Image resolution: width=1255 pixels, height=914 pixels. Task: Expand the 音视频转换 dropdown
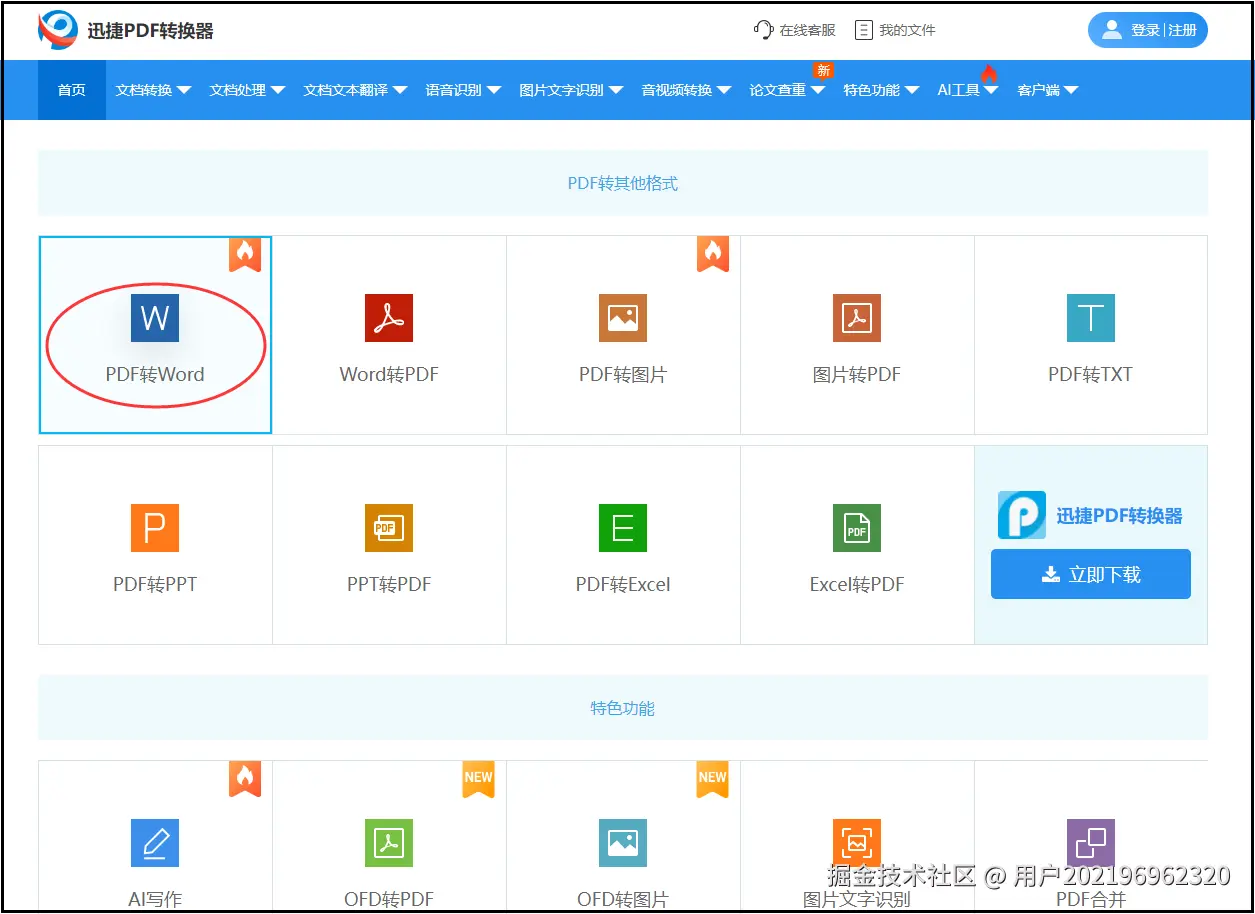coord(686,90)
